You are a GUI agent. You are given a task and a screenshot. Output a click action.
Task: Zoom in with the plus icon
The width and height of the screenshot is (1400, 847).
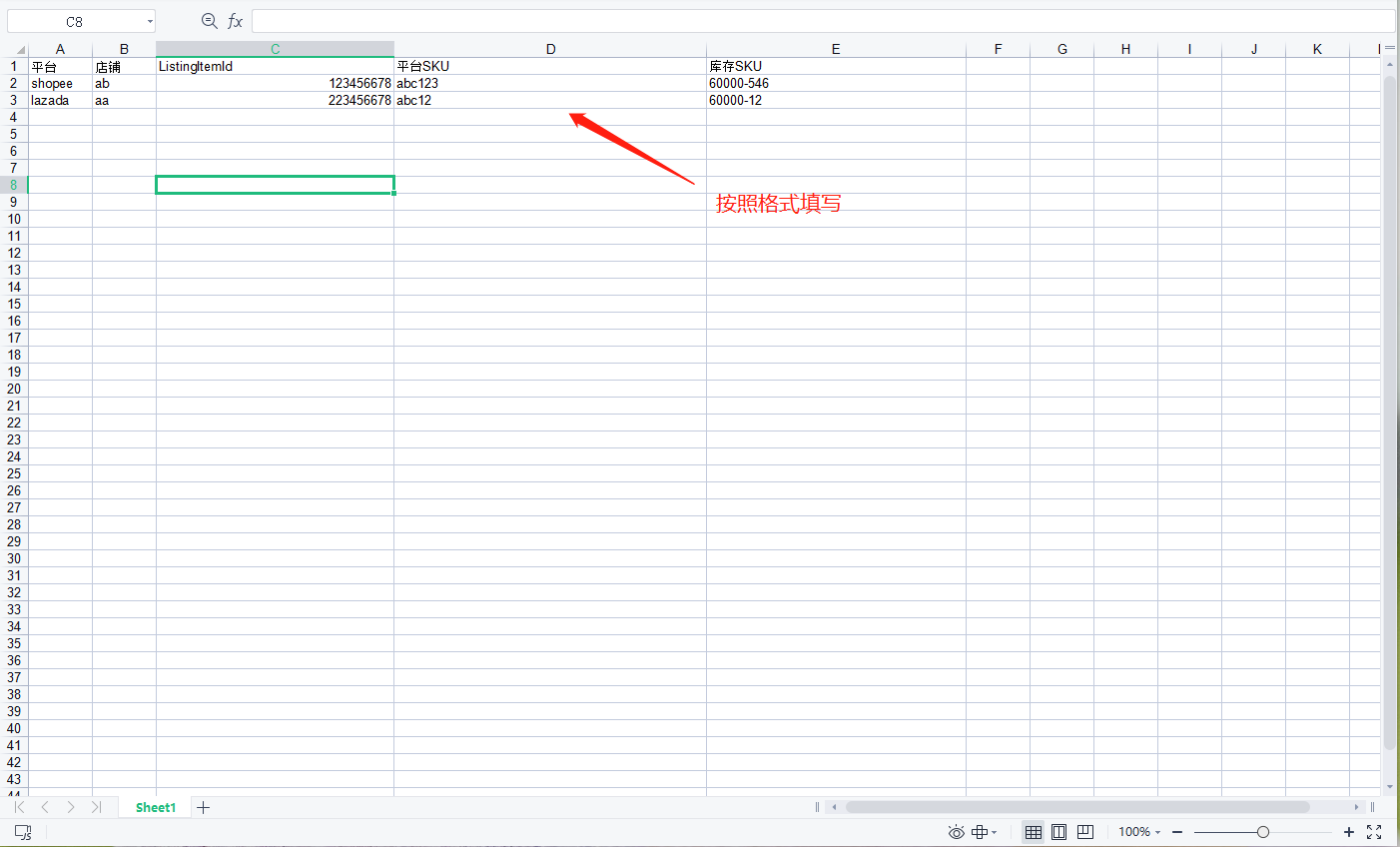[1349, 832]
